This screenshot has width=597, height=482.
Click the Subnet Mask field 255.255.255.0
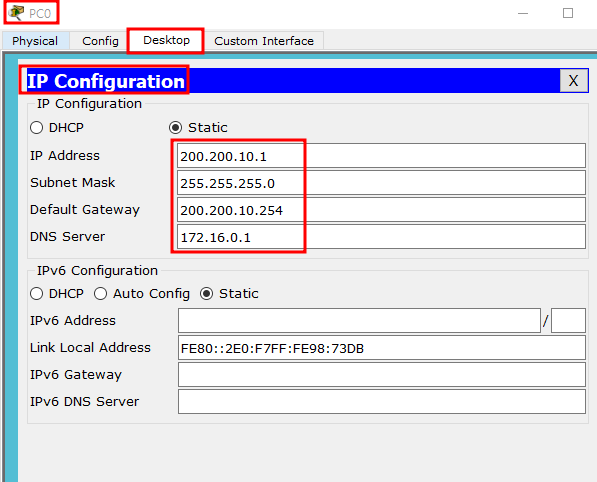[x=381, y=183]
